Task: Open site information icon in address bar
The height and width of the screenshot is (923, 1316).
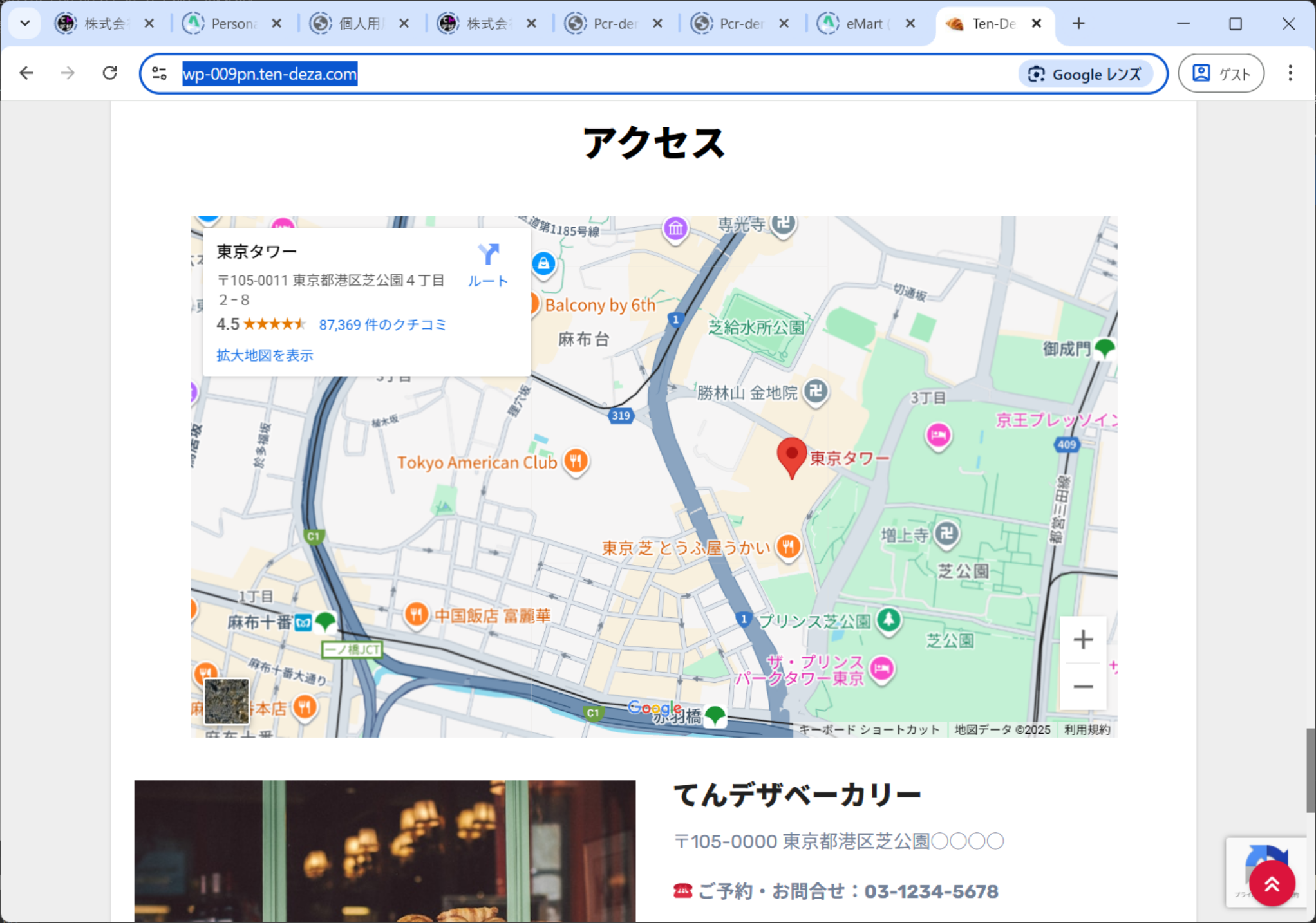Action: pyautogui.click(x=160, y=73)
